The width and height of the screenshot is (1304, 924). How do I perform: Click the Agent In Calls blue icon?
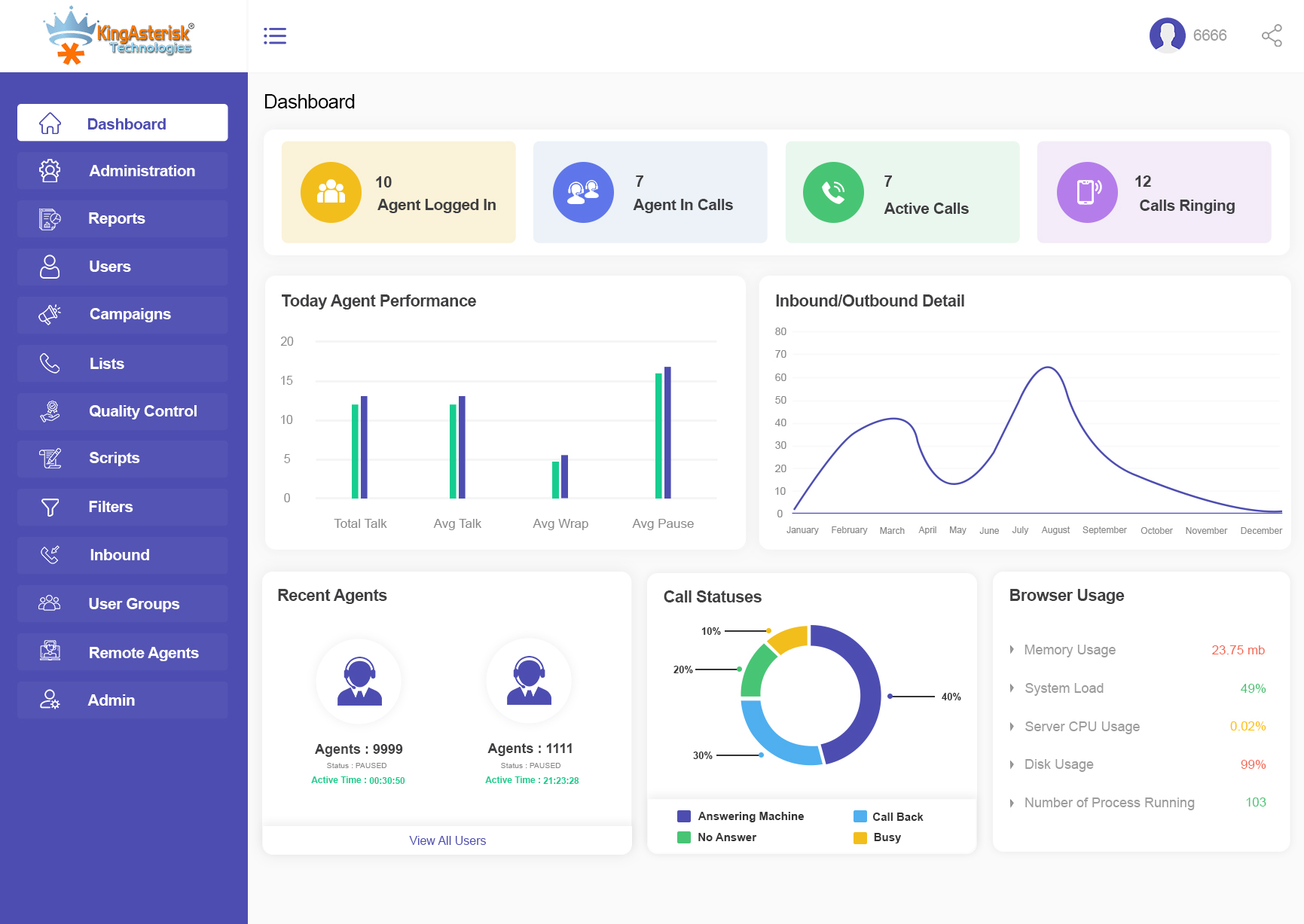[x=583, y=193]
